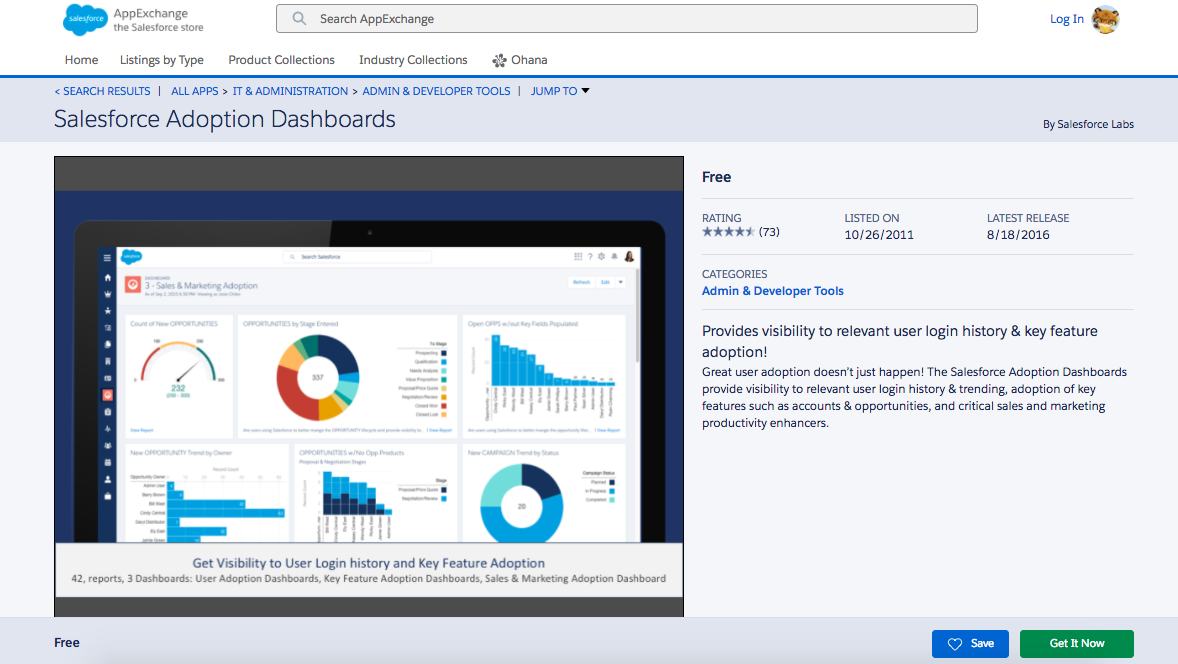
Task: Click the Get Visibility to User Login caption
Action: [368, 563]
